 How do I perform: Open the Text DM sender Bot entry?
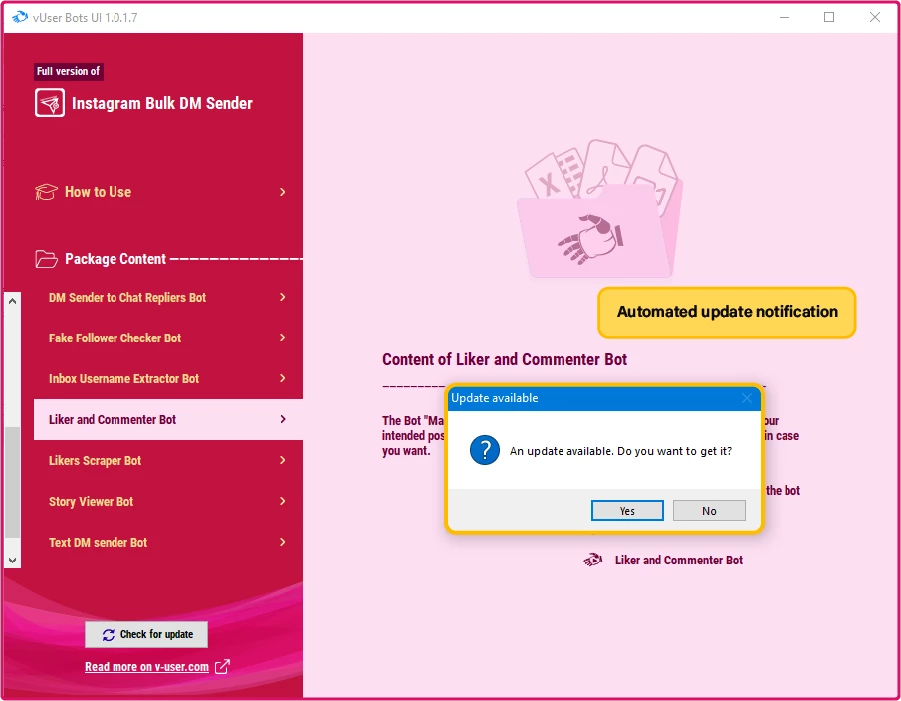point(168,542)
